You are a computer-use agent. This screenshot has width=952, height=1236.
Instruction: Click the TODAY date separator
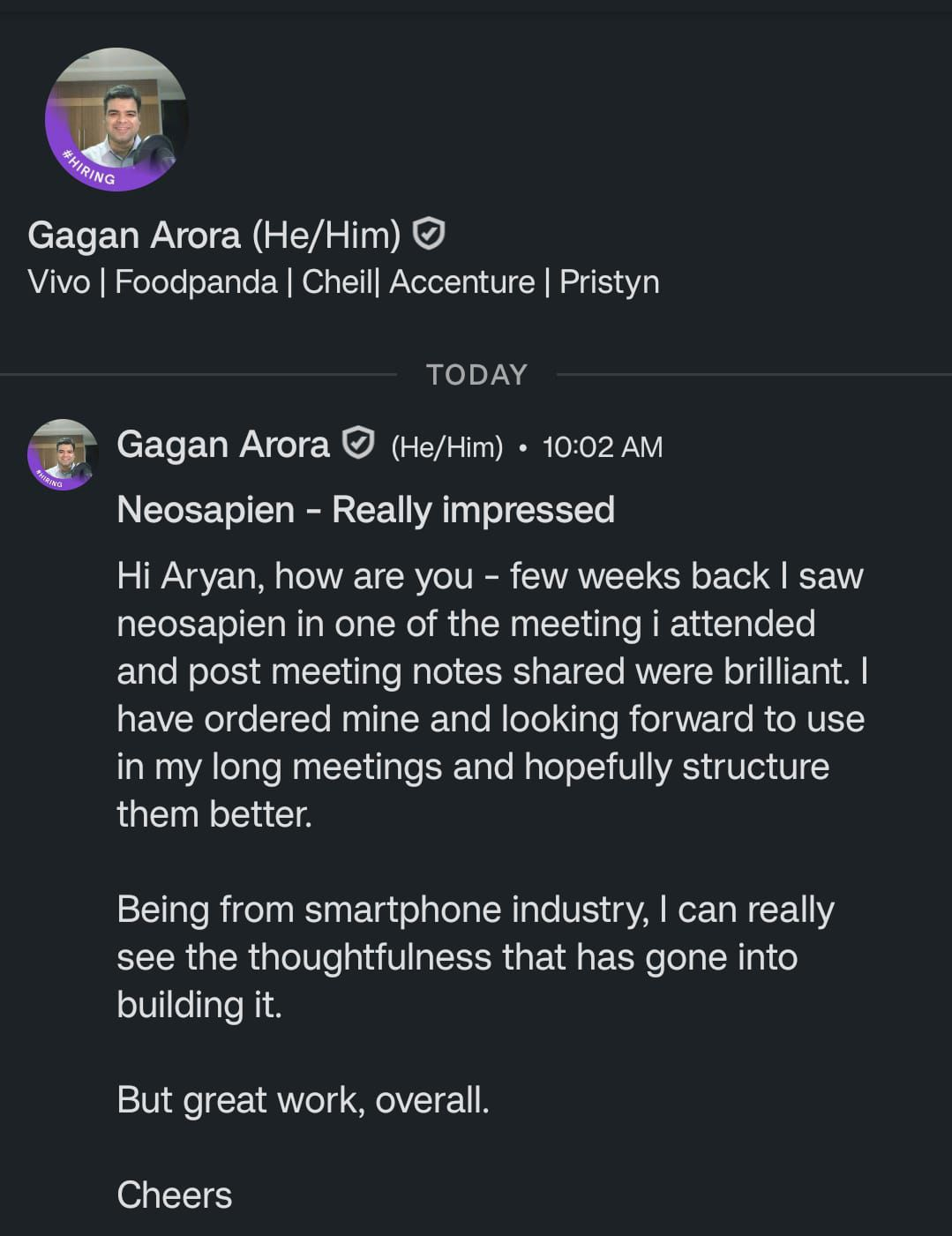tap(476, 375)
